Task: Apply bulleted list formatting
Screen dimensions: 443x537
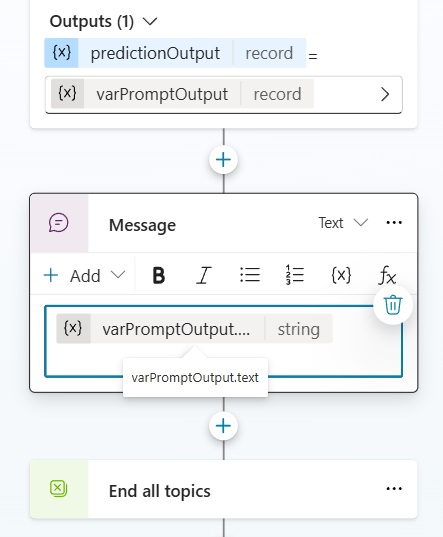Action: (x=250, y=275)
